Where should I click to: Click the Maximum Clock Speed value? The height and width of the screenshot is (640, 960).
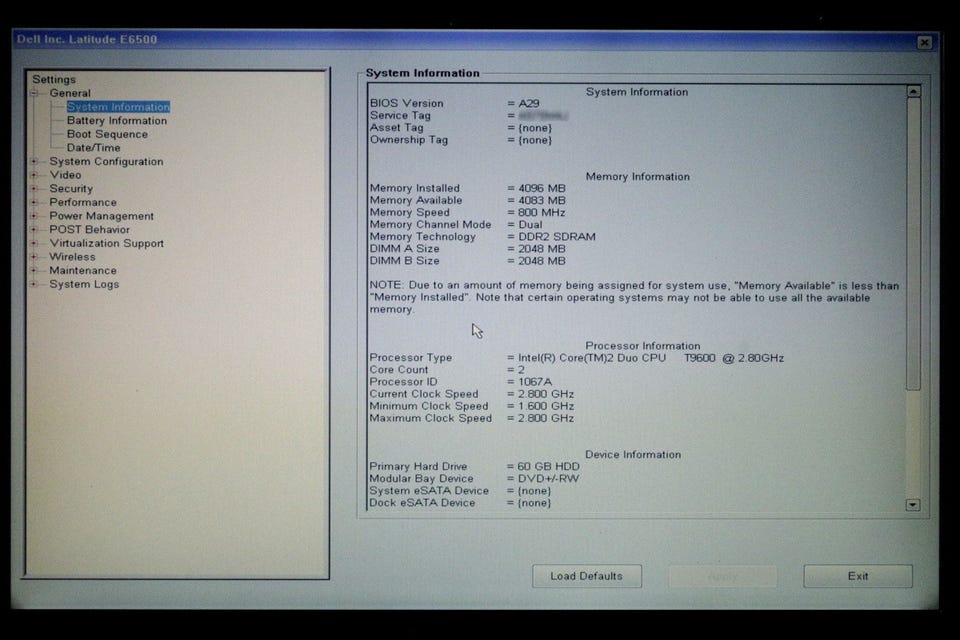[x=546, y=418]
